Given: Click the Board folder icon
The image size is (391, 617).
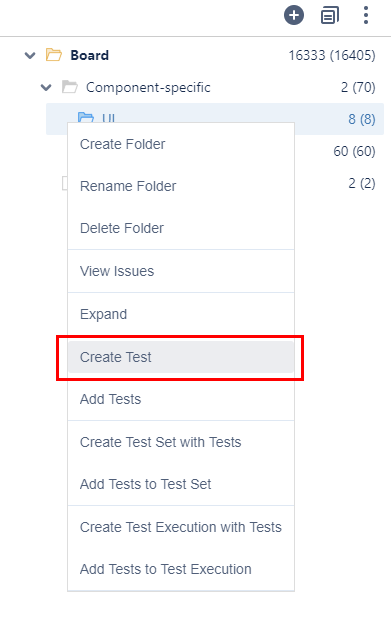Looking at the screenshot, I should click(54, 55).
